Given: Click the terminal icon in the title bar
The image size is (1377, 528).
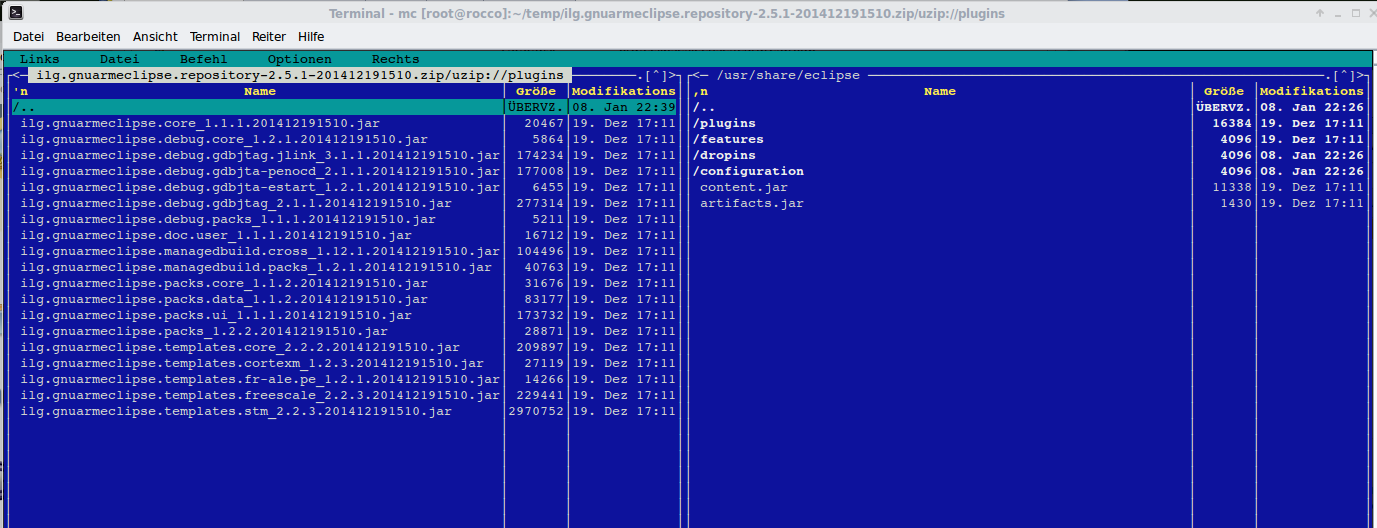Looking at the screenshot, I should (x=16, y=14).
